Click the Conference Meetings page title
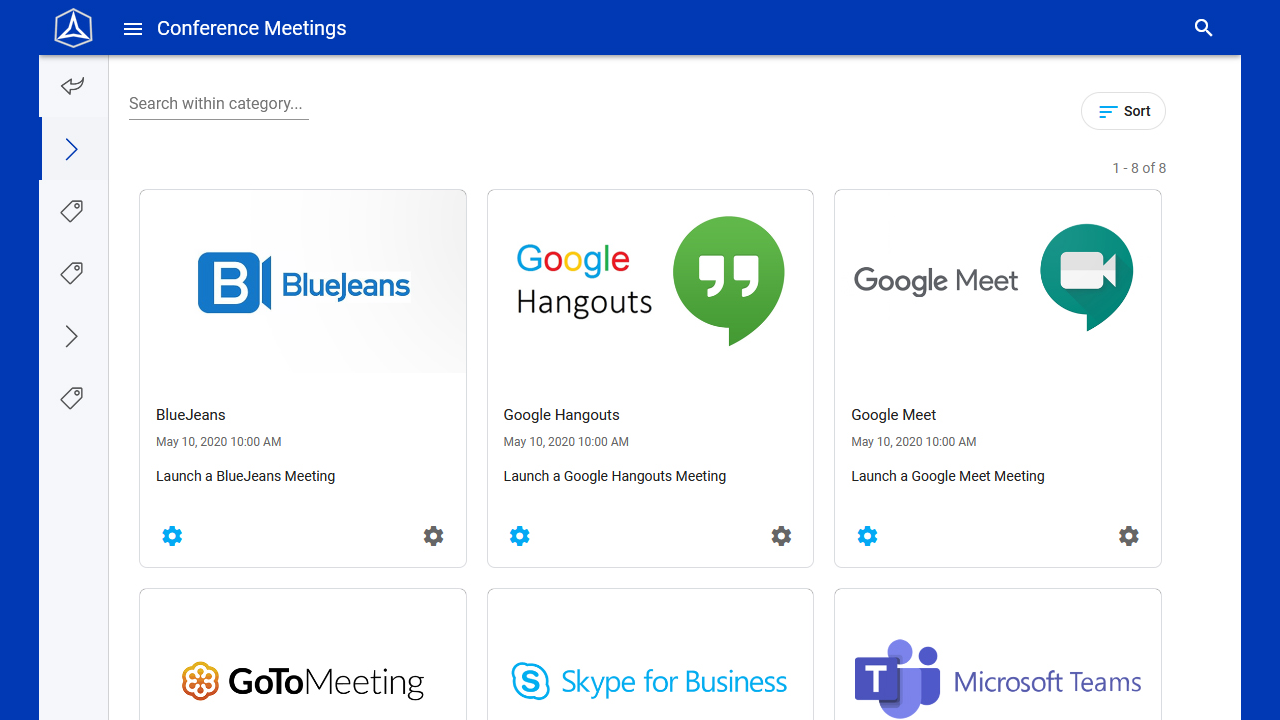The height and width of the screenshot is (720, 1280). tap(252, 28)
